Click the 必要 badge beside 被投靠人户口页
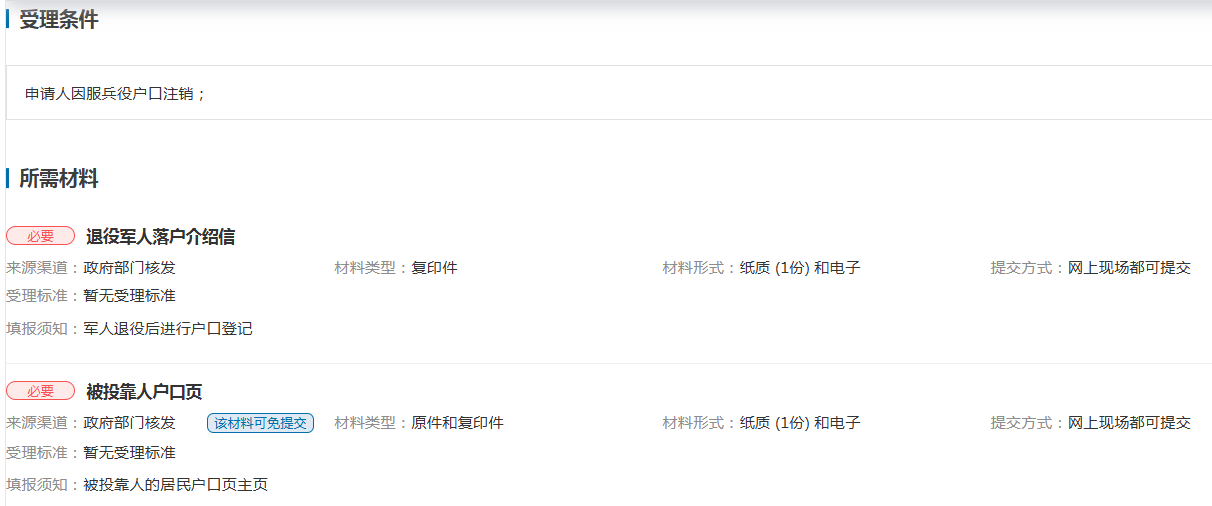 pyautogui.click(x=40, y=391)
